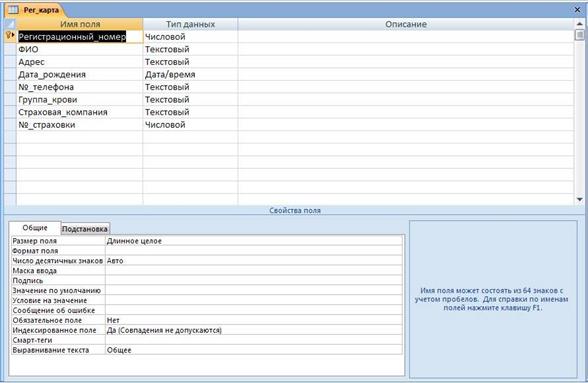Image resolution: width=588 pixels, height=383 pixels.
Task: Open data type Текстовый for Страховая_компания
Action: point(190,112)
